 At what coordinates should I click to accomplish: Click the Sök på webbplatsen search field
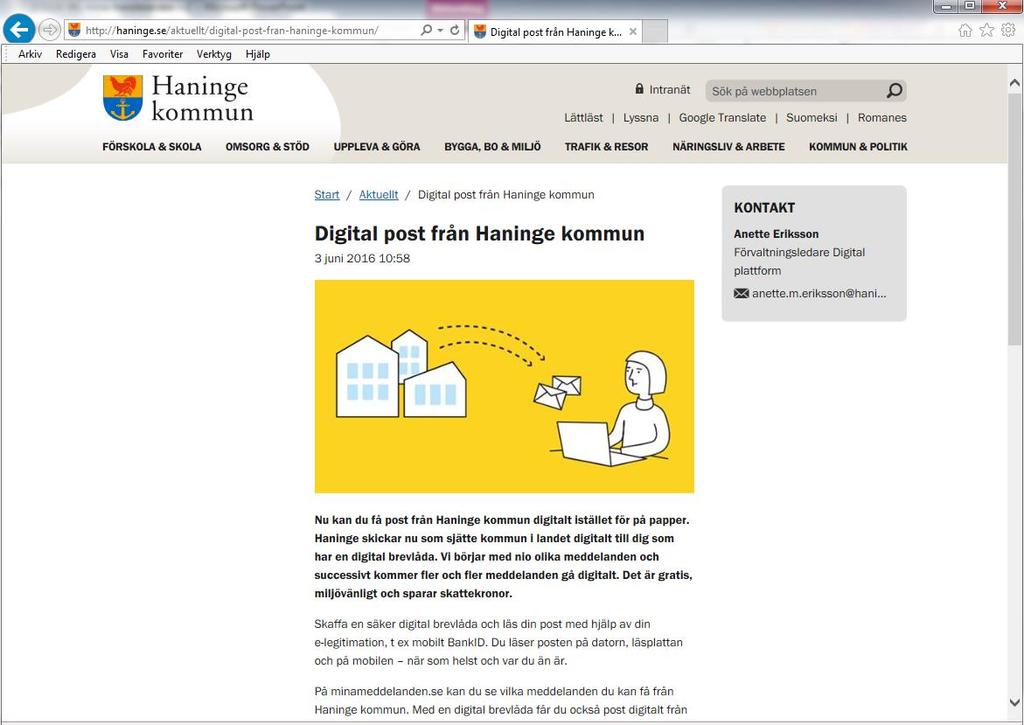pos(794,91)
